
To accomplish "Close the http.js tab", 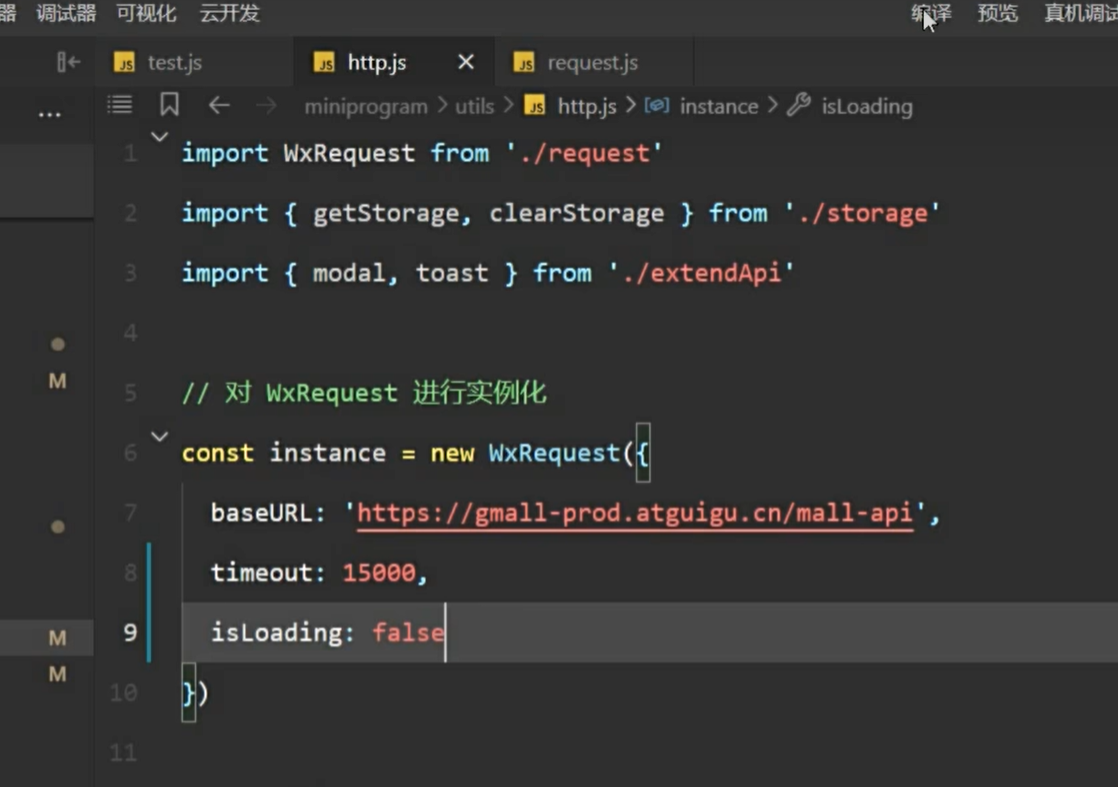I will pos(465,62).
